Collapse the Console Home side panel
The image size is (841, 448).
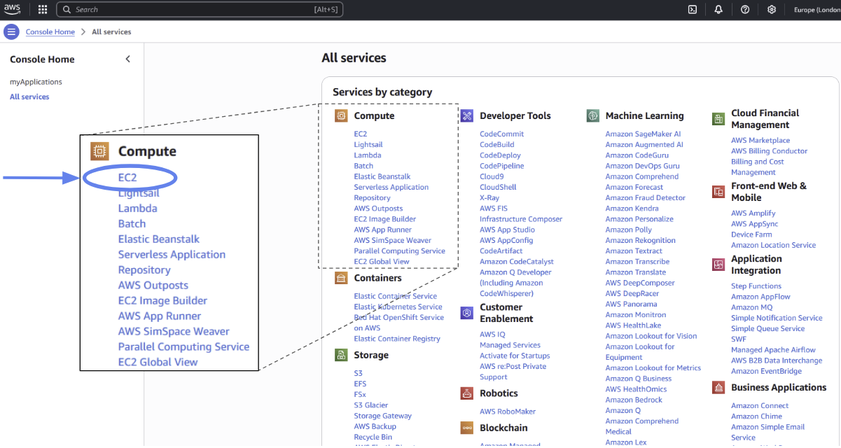coord(128,59)
